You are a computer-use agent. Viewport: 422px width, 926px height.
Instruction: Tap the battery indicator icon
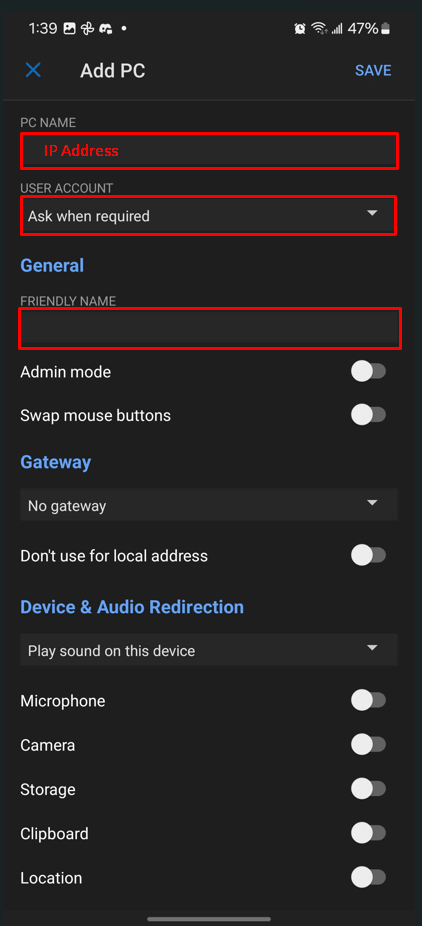tap(385, 28)
